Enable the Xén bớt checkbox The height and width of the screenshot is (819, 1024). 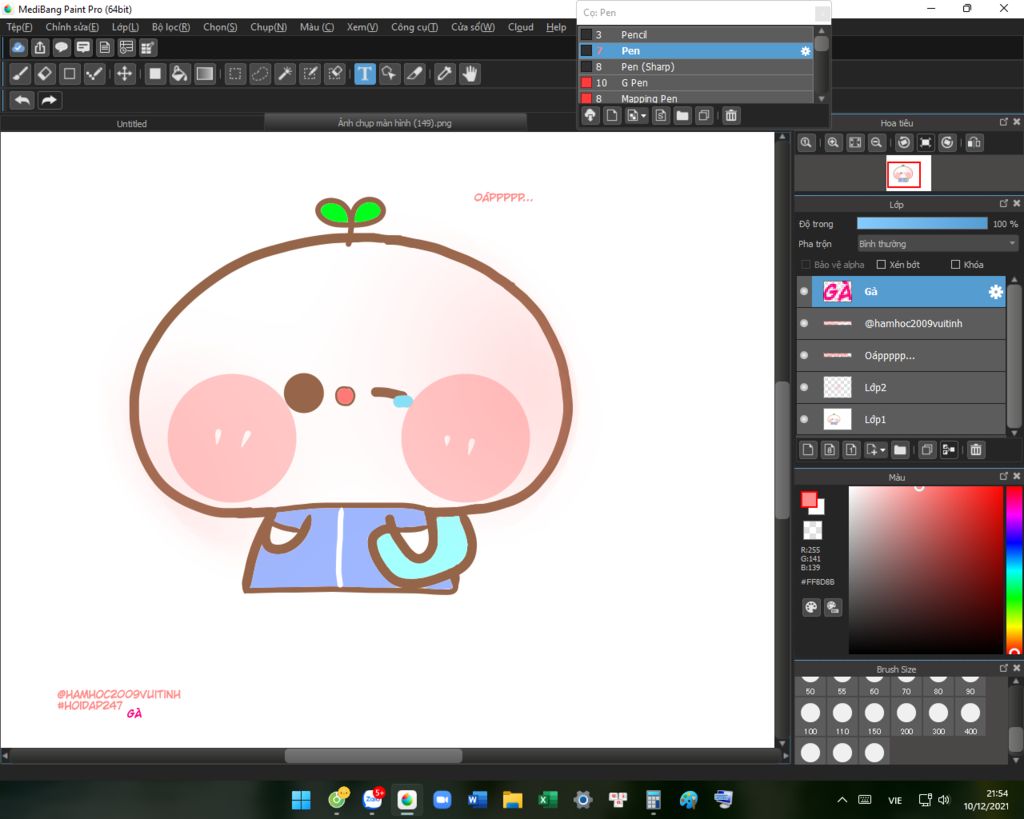(881, 265)
